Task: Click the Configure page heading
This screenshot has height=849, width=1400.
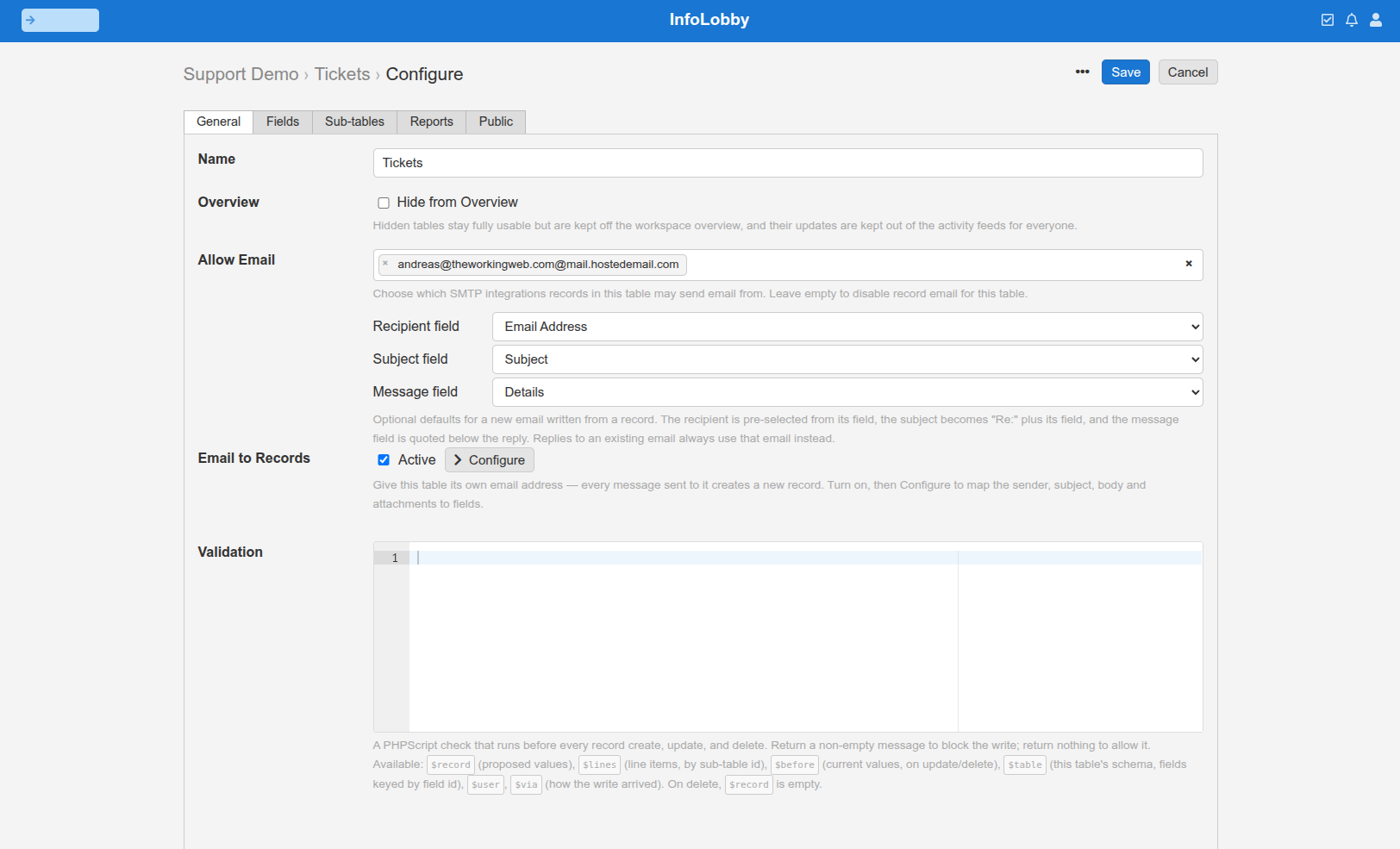Action: click(424, 74)
